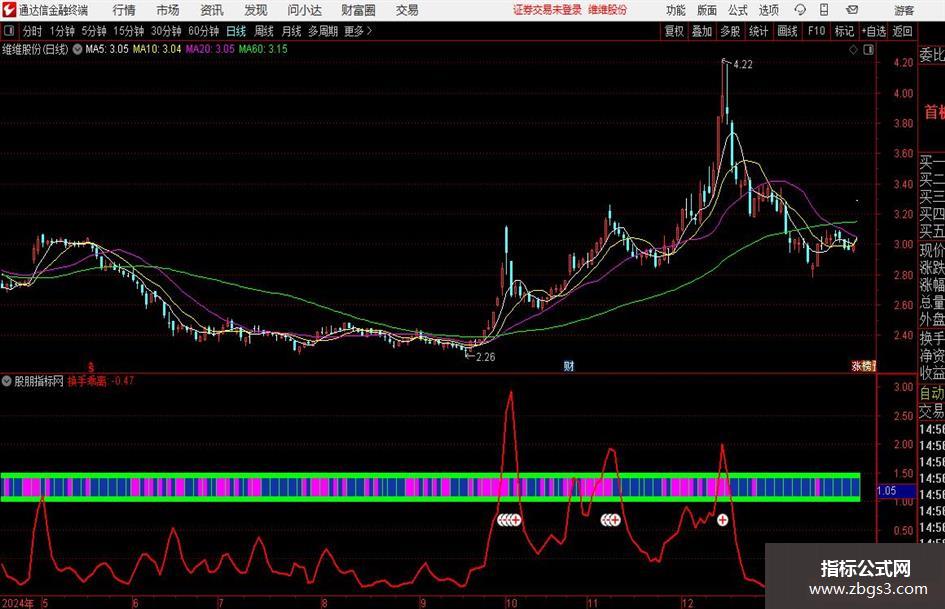Open the F10 company info button
Screen dimensions: 945x609
point(817,31)
